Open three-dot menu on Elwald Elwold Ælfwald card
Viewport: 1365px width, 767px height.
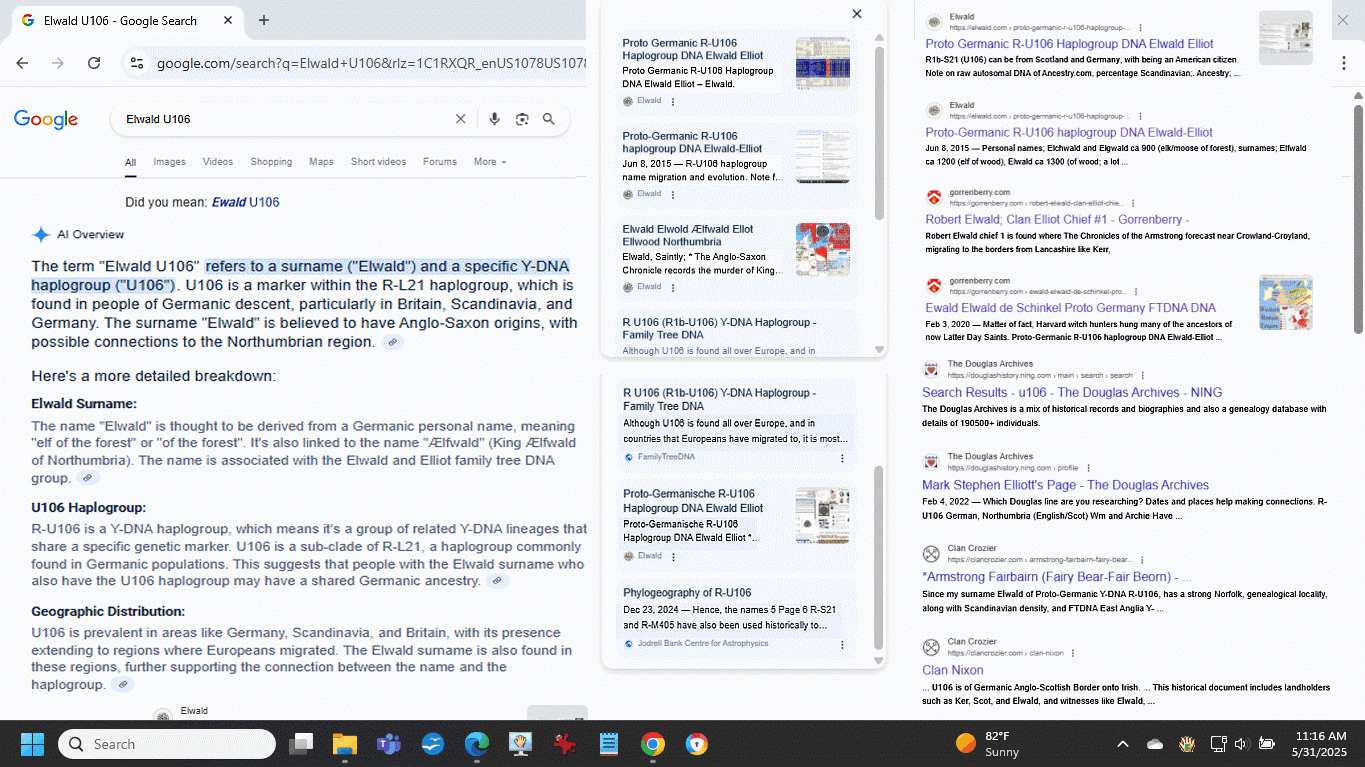point(673,287)
